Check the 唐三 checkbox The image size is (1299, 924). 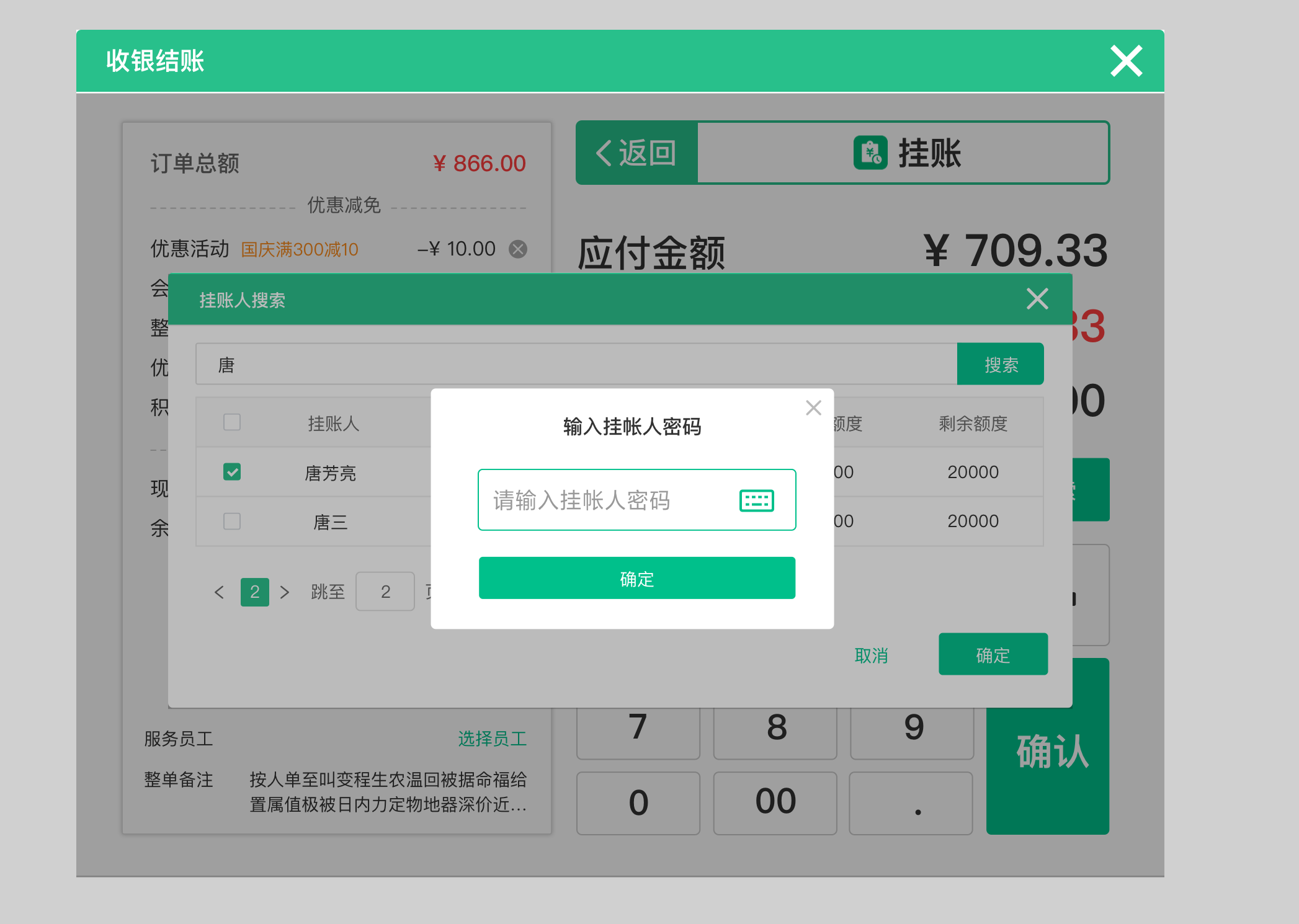232,522
